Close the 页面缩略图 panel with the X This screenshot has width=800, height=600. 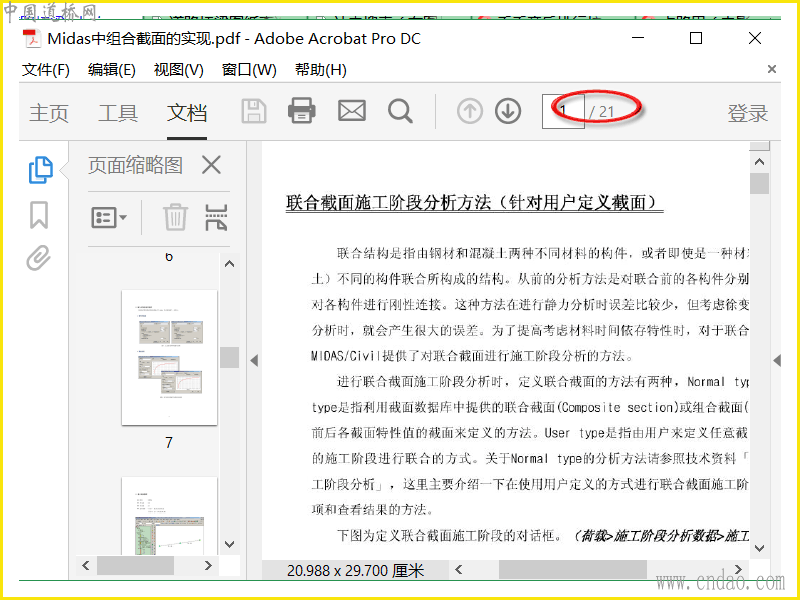coord(211,165)
